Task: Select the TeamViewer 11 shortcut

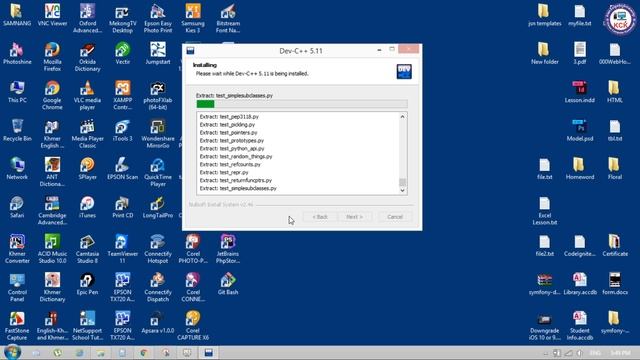Action: 122,249
